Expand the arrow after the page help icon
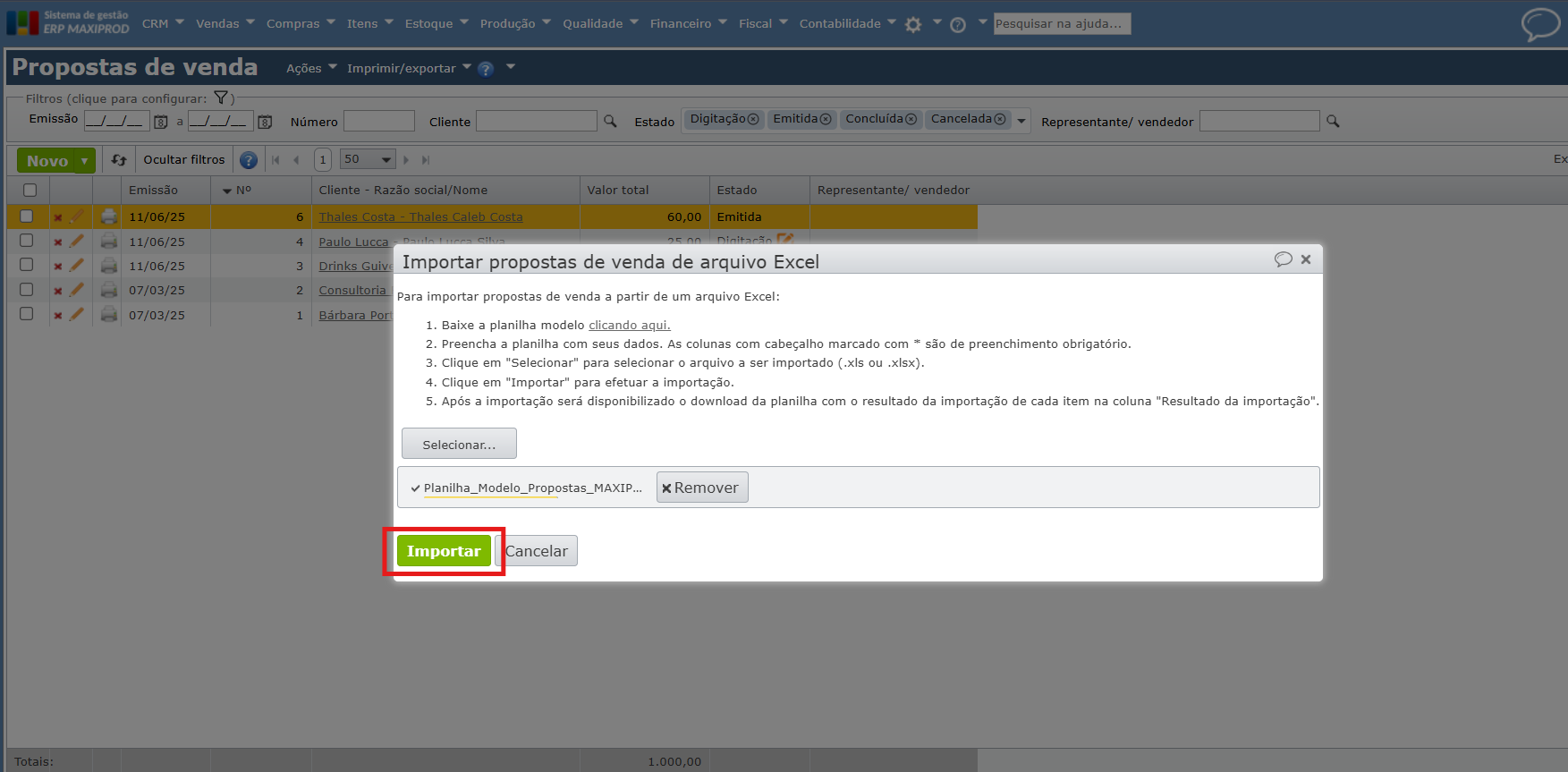Image resolution: width=1568 pixels, height=772 pixels. [x=511, y=66]
